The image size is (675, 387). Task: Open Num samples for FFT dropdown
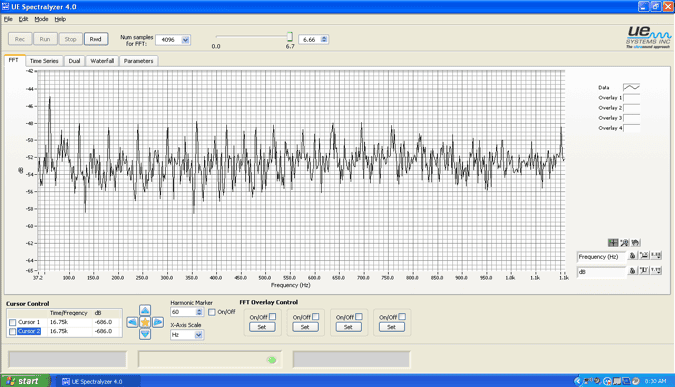(185, 40)
